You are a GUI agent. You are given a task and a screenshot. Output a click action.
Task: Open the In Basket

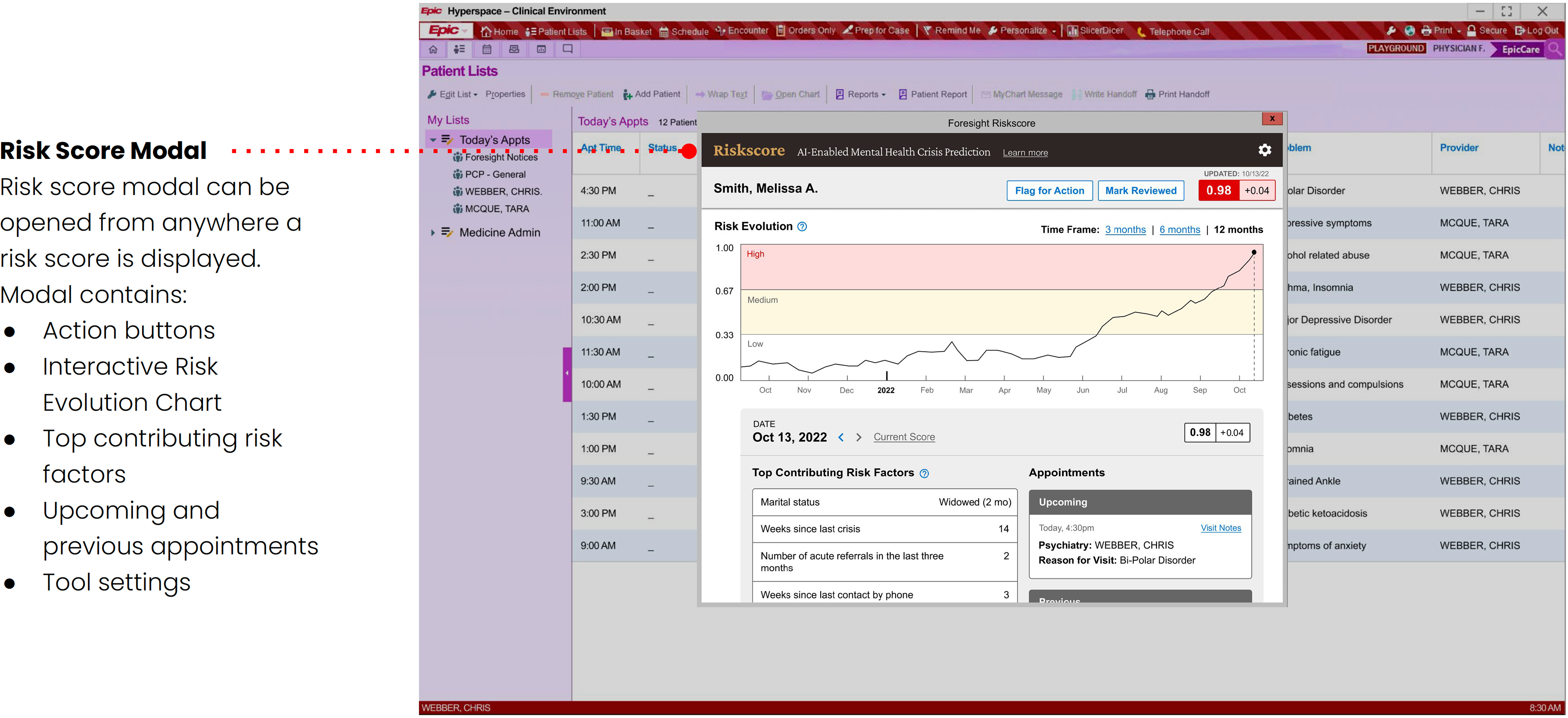coord(626,31)
